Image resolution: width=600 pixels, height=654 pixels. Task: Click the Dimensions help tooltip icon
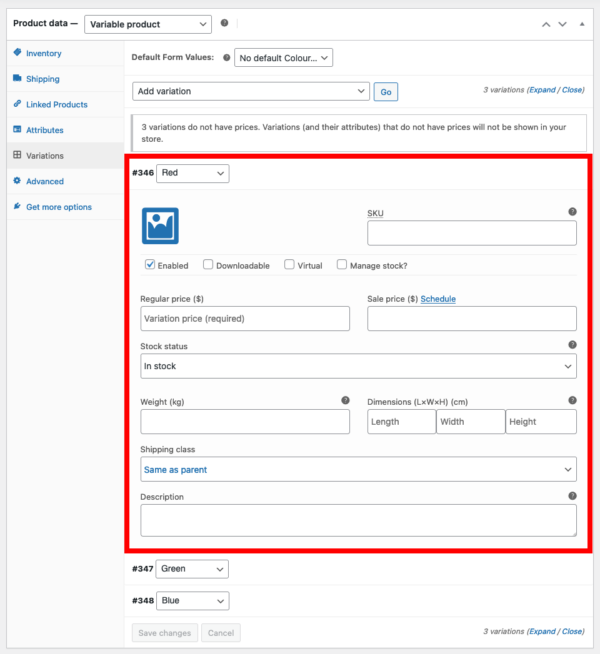click(x=572, y=400)
